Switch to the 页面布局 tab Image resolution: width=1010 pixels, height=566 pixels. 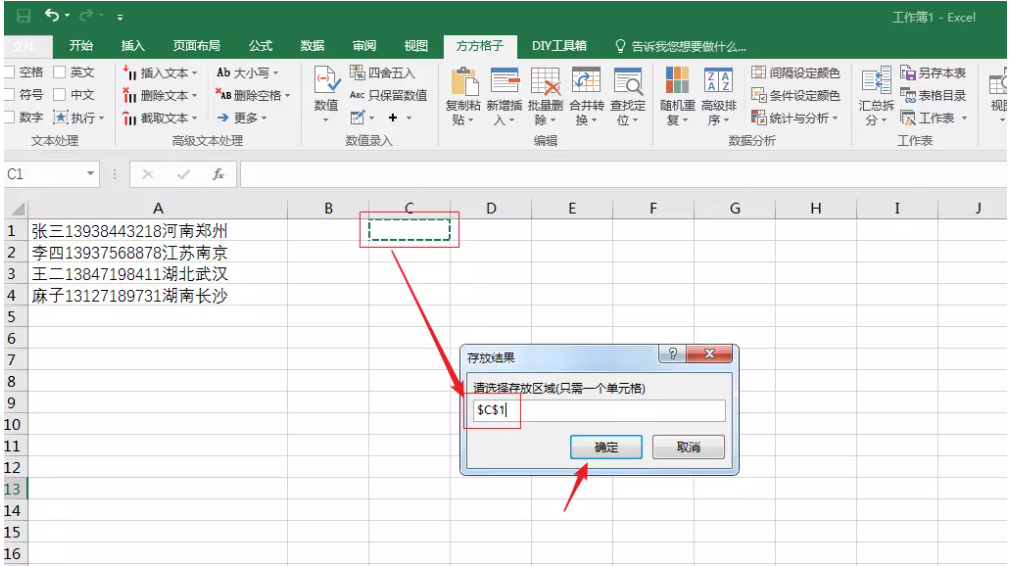(196, 46)
